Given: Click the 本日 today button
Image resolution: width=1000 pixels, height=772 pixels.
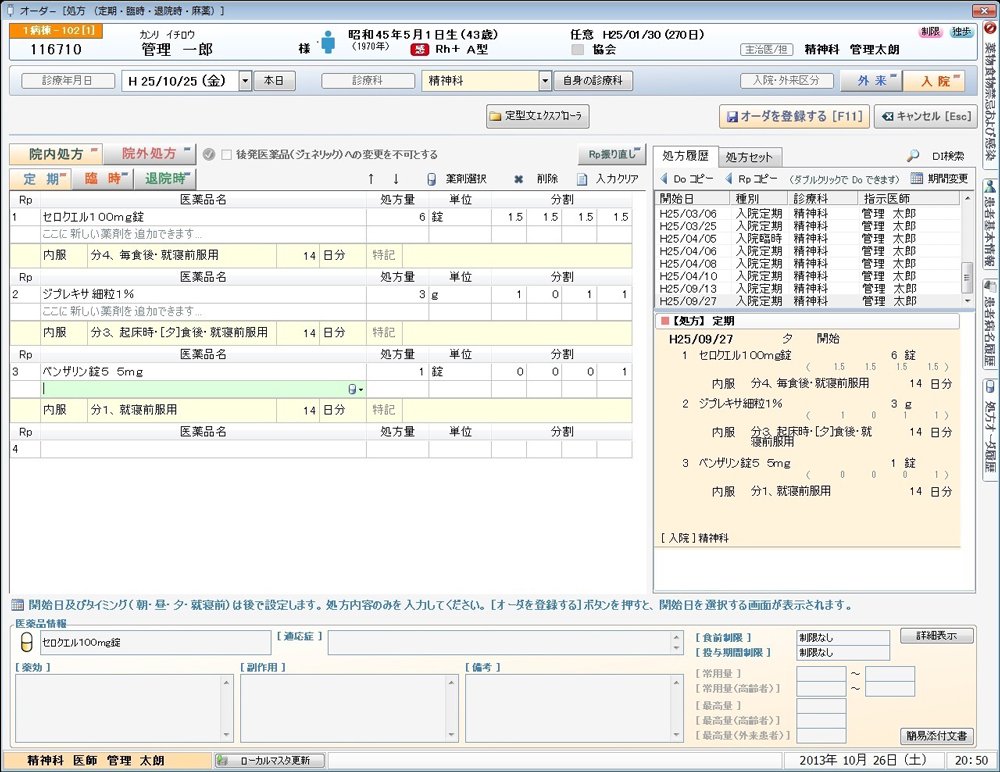Looking at the screenshot, I should pos(274,81).
